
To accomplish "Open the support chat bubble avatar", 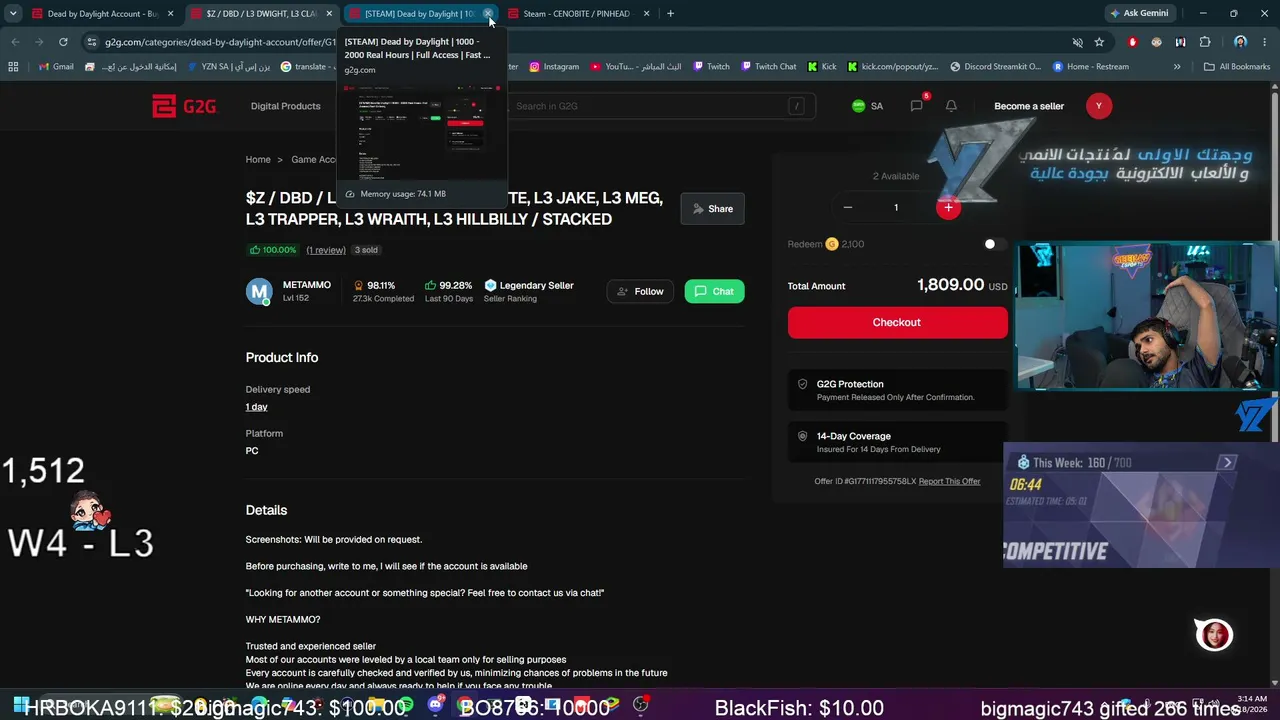I will [x=1214, y=635].
